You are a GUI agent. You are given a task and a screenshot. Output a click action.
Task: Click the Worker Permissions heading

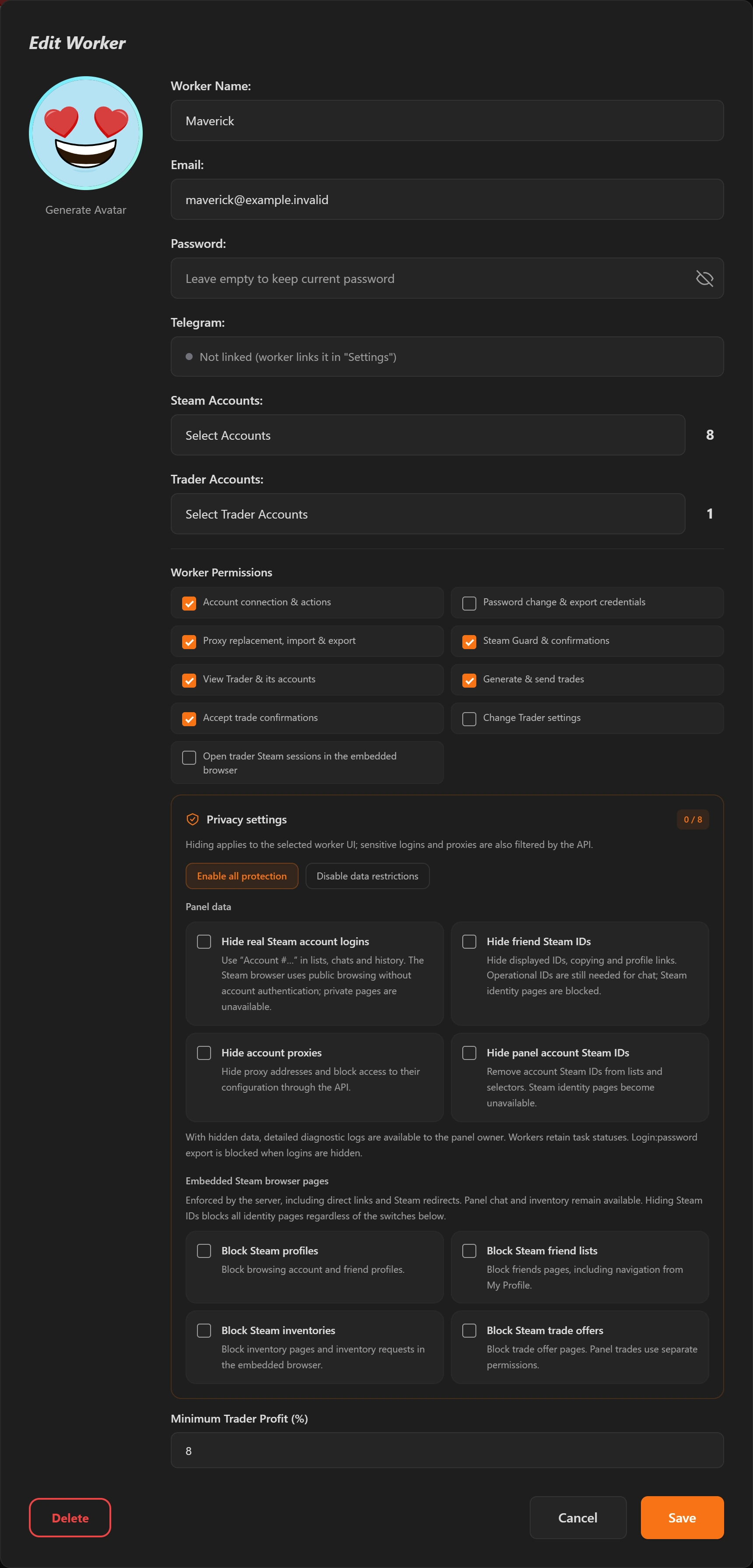click(x=222, y=572)
